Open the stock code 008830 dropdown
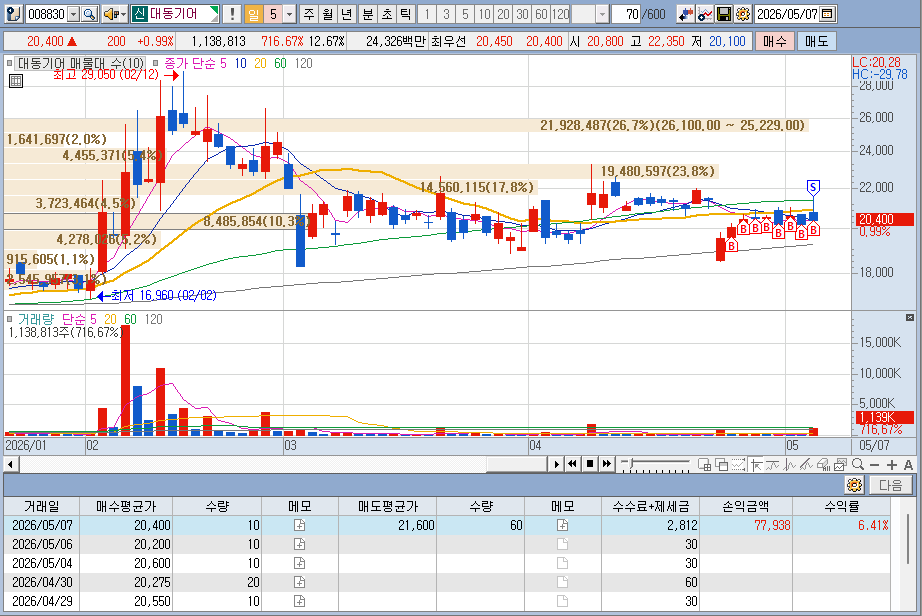Image resolution: width=922 pixels, height=616 pixels. pos(74,14)
